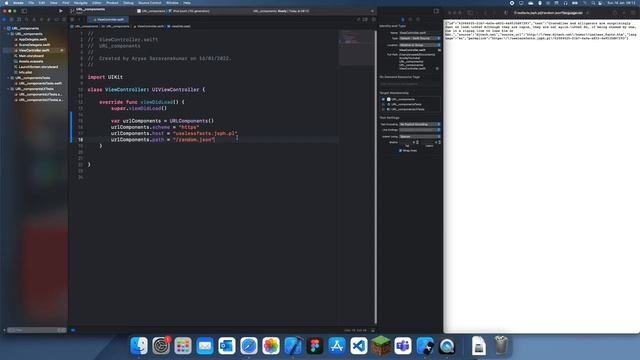Click the editor minimap
Screen dimensions: 640x360
tap(356, 47)
